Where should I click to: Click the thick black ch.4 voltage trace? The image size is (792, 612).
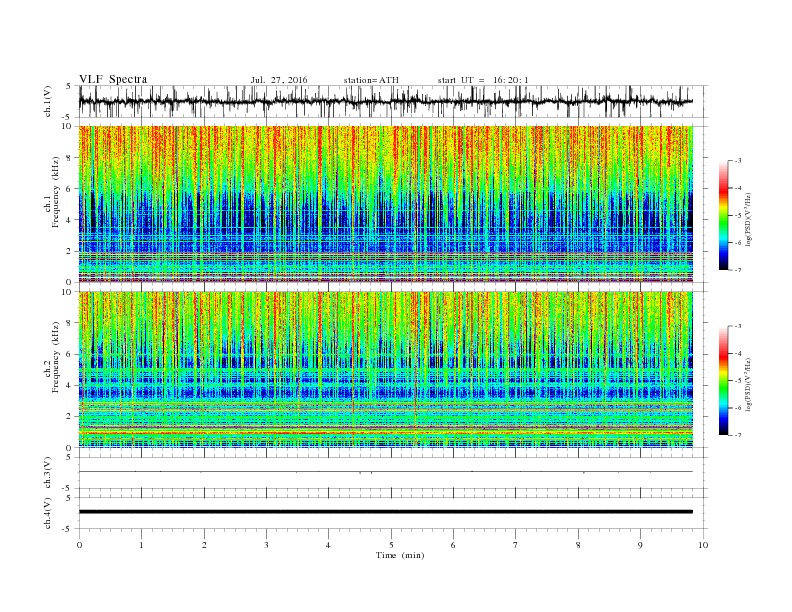click(x=386, y=512)
